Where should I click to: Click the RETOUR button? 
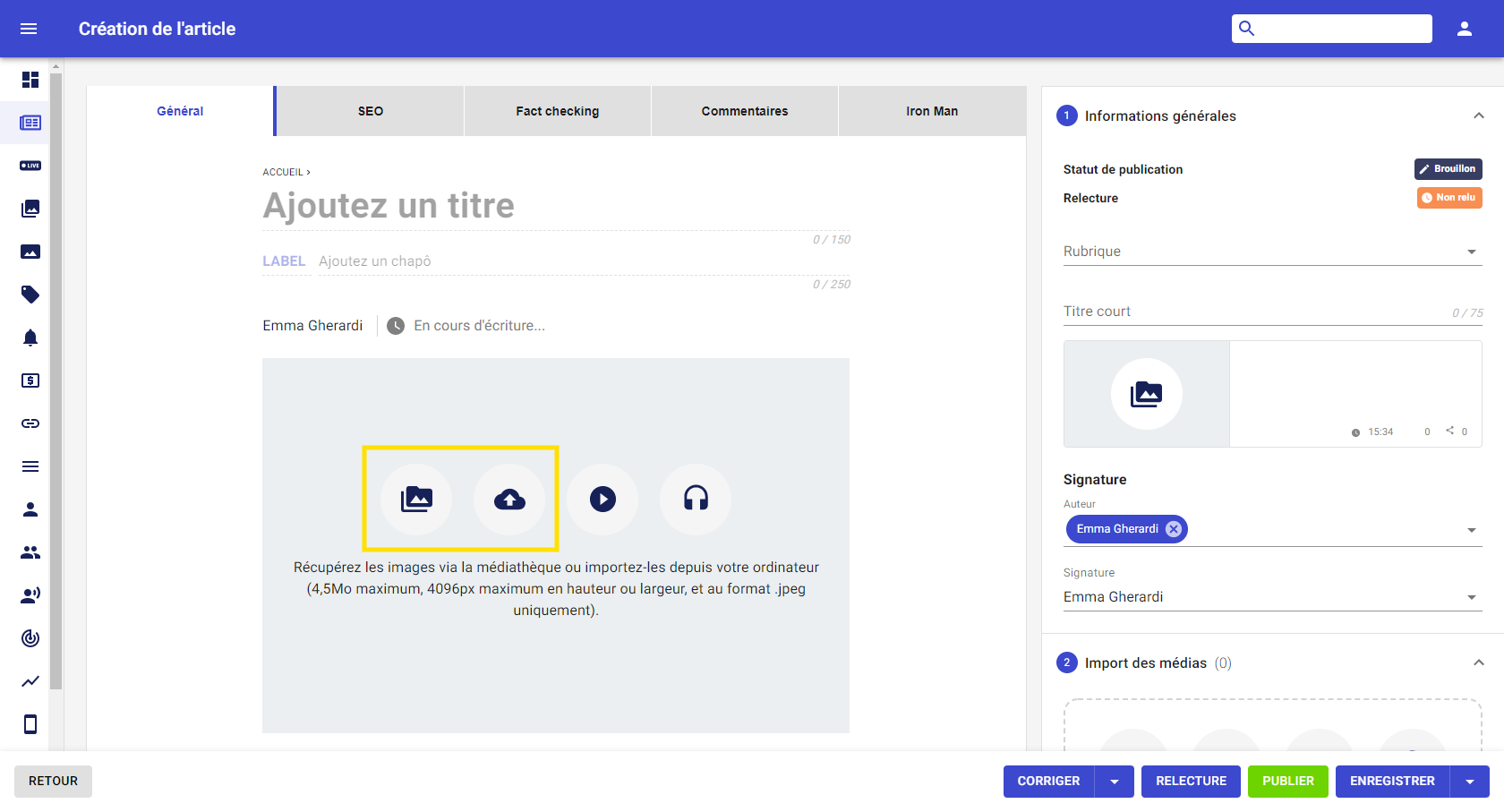53,781
